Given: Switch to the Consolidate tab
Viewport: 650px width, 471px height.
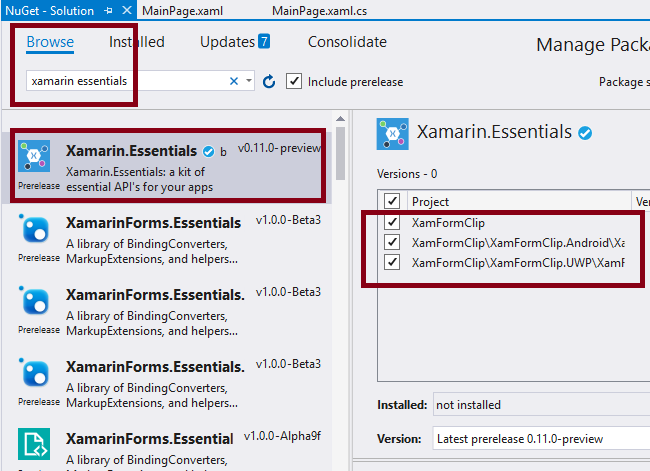Looking at the screenshot, I should [x=347, y=42].
